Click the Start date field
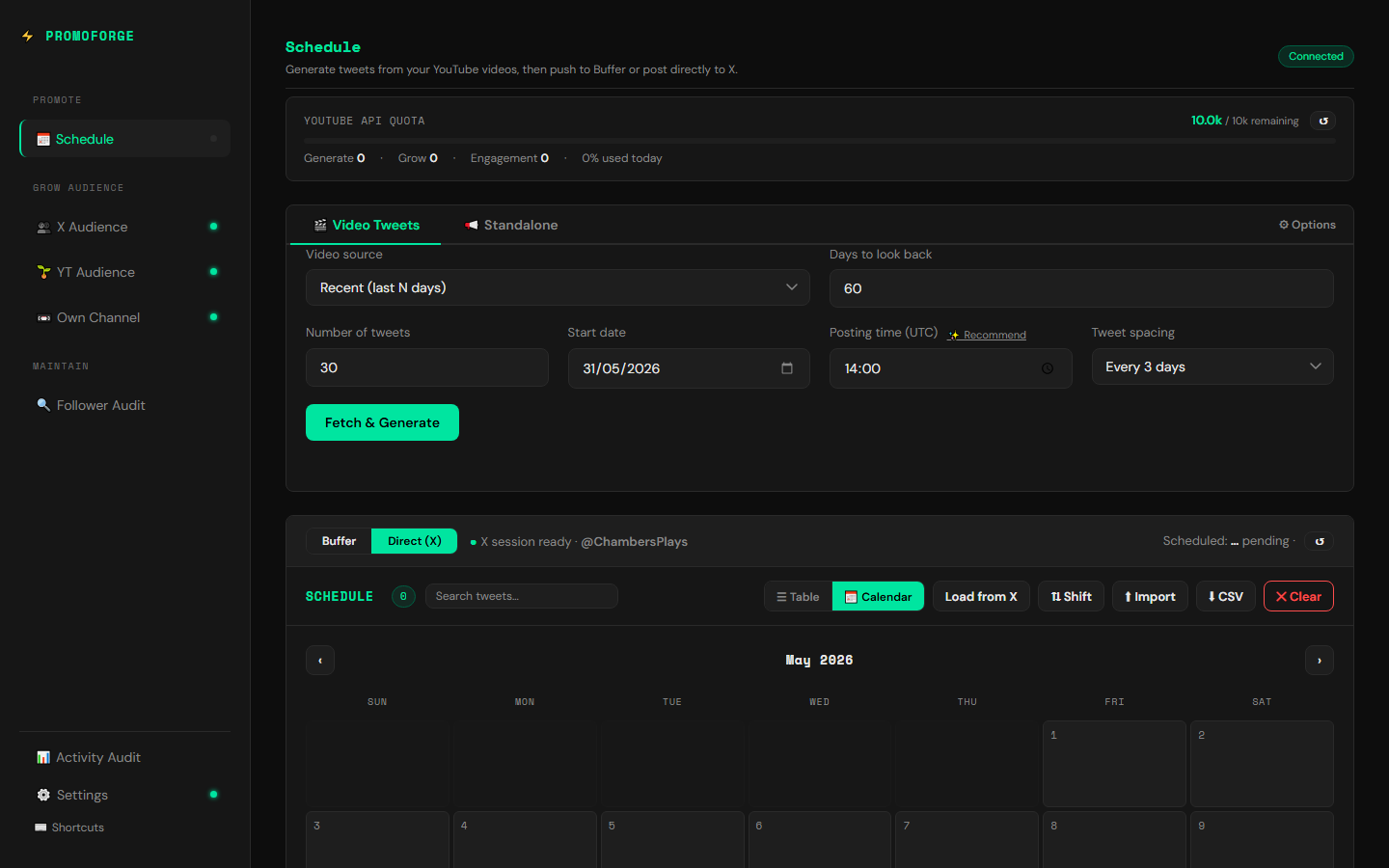The width and height of the screenshot is (1389, 868). [x=689, y=368]
